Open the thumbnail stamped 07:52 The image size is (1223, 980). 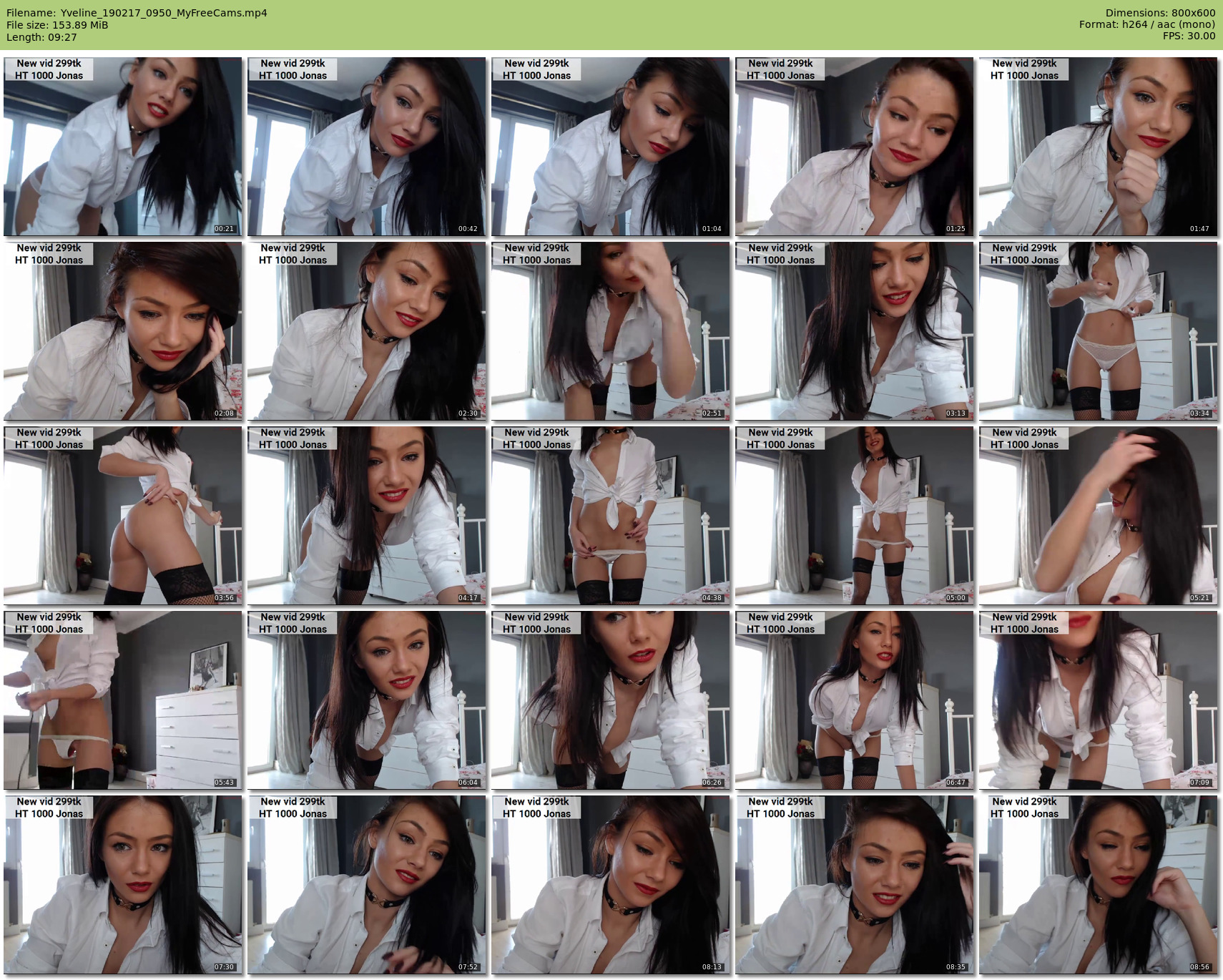(367, 885)
